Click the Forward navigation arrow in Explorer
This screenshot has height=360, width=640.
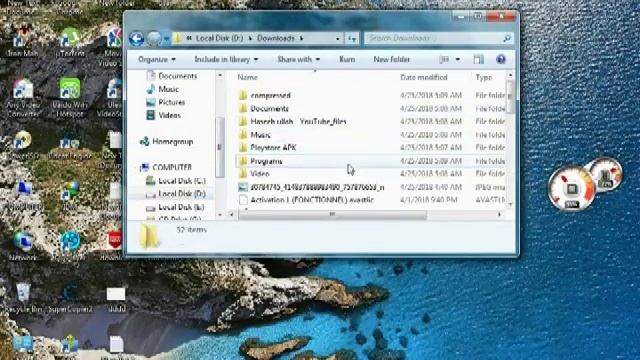coord(154,38)
